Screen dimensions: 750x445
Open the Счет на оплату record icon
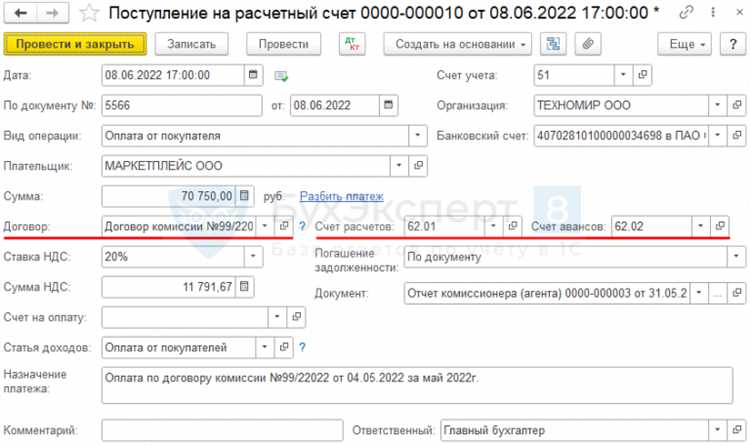pos(296,317)
